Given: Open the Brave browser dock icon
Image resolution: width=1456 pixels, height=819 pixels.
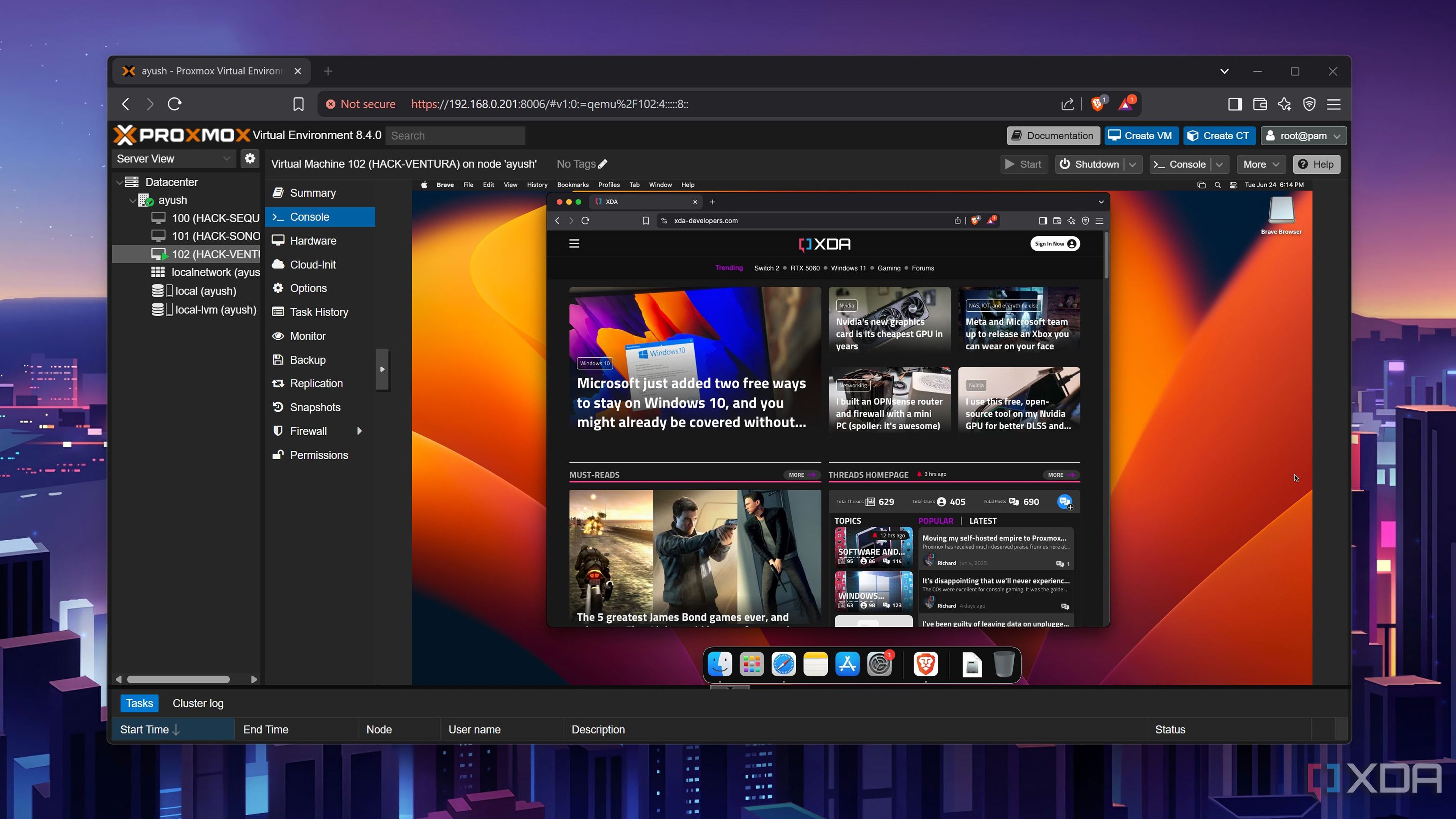Looking at the screenshot, I should (x=926, y=664).
